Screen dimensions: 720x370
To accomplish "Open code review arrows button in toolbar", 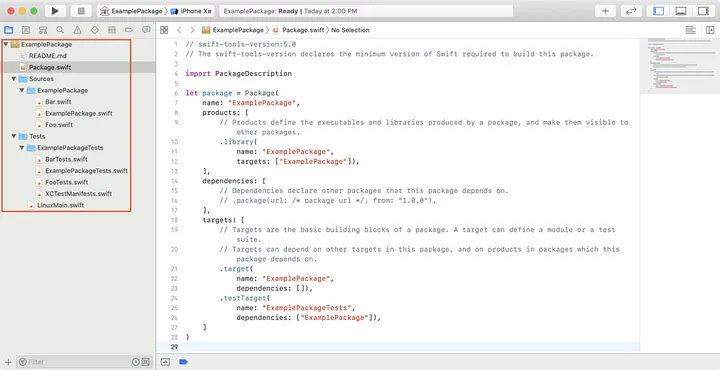I will pyautogui.click(x=631, y=11).
